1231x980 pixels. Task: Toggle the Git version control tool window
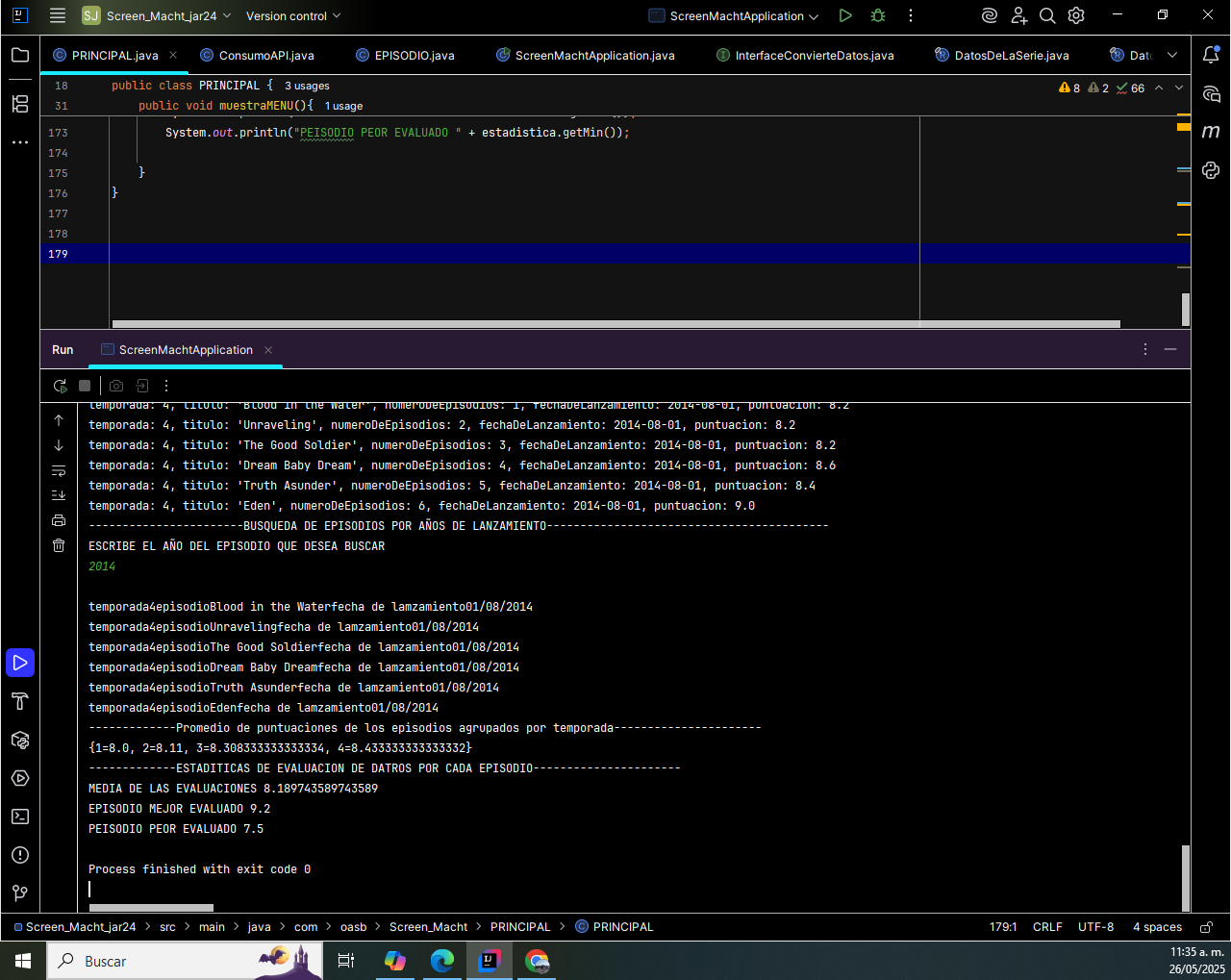pyautogui.click(x=20, y=893)
